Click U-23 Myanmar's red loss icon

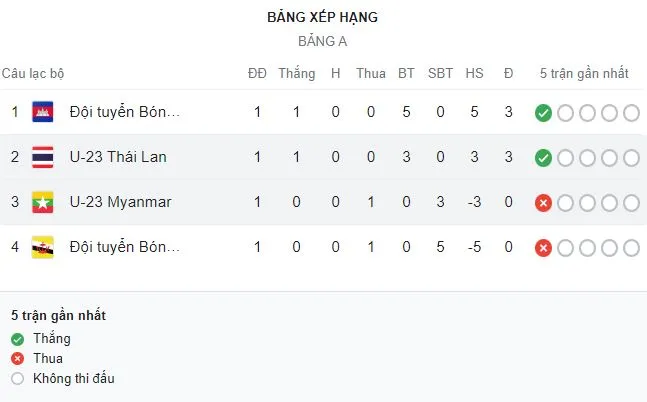coord(543,203)
